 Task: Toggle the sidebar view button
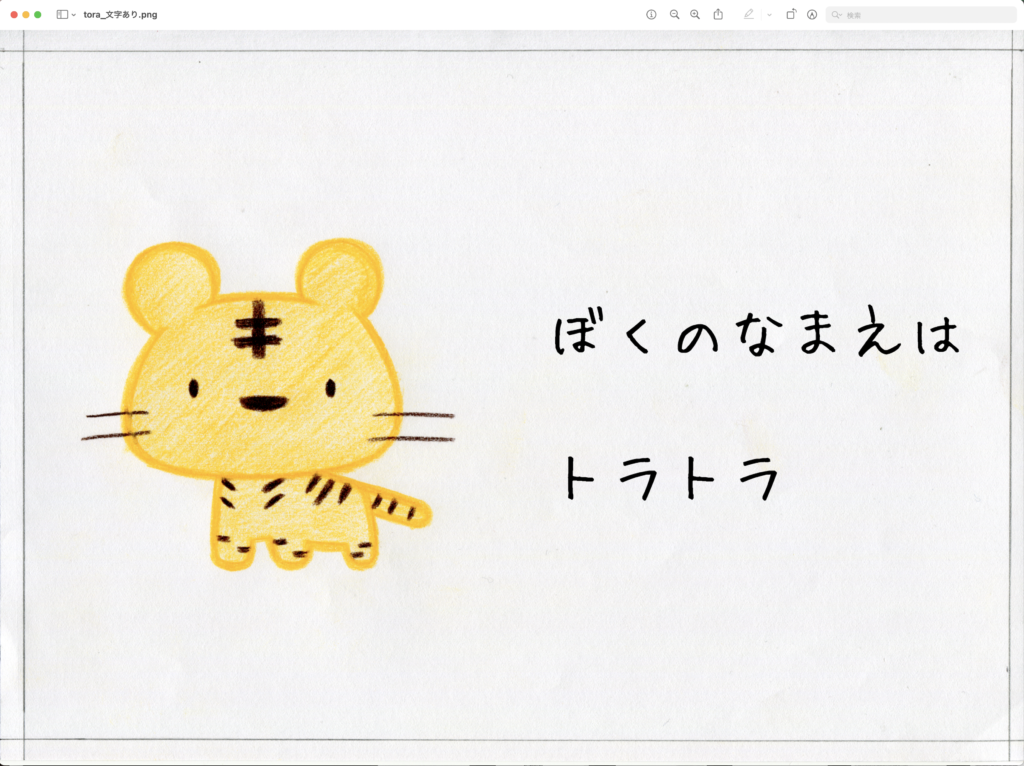[62, 15]
